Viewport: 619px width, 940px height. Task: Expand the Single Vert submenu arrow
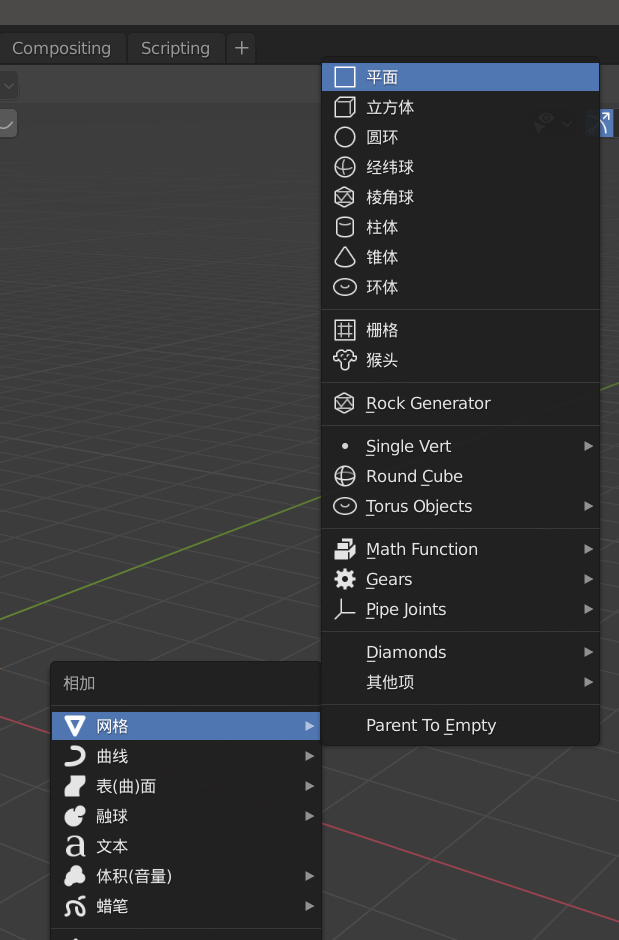588,446
